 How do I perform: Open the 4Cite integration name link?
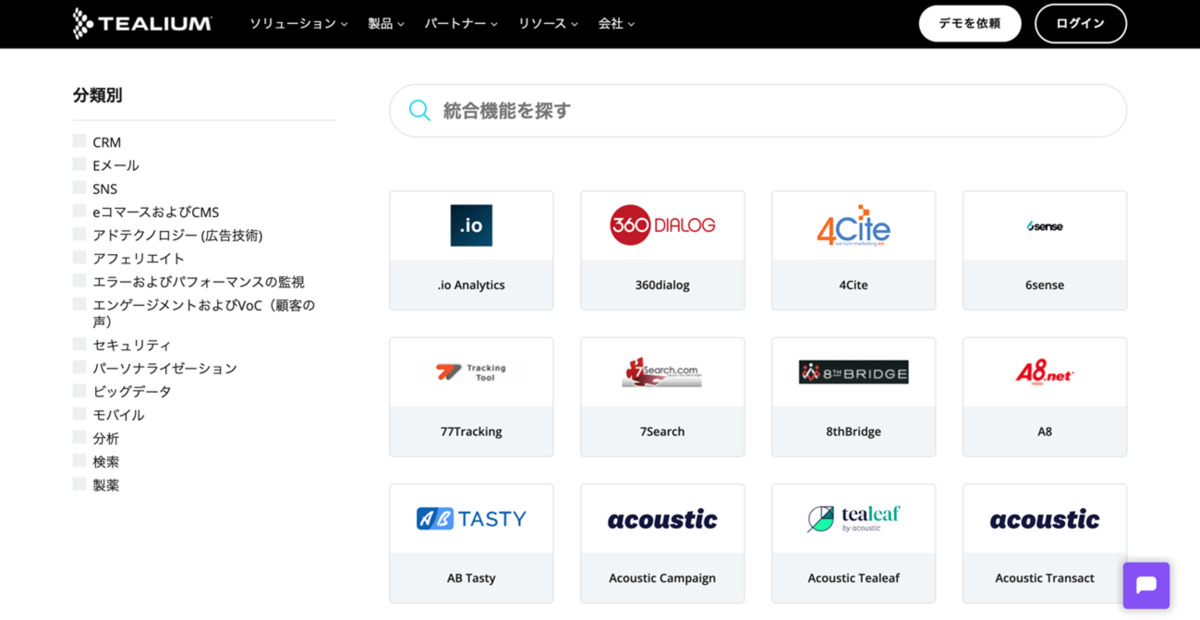[853, 285]
